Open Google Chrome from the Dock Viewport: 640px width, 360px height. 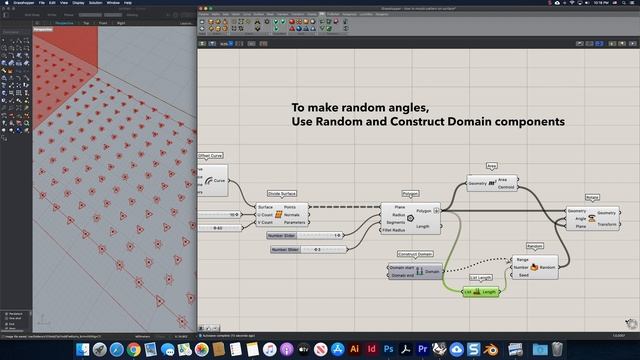click(x=133, y=349)
